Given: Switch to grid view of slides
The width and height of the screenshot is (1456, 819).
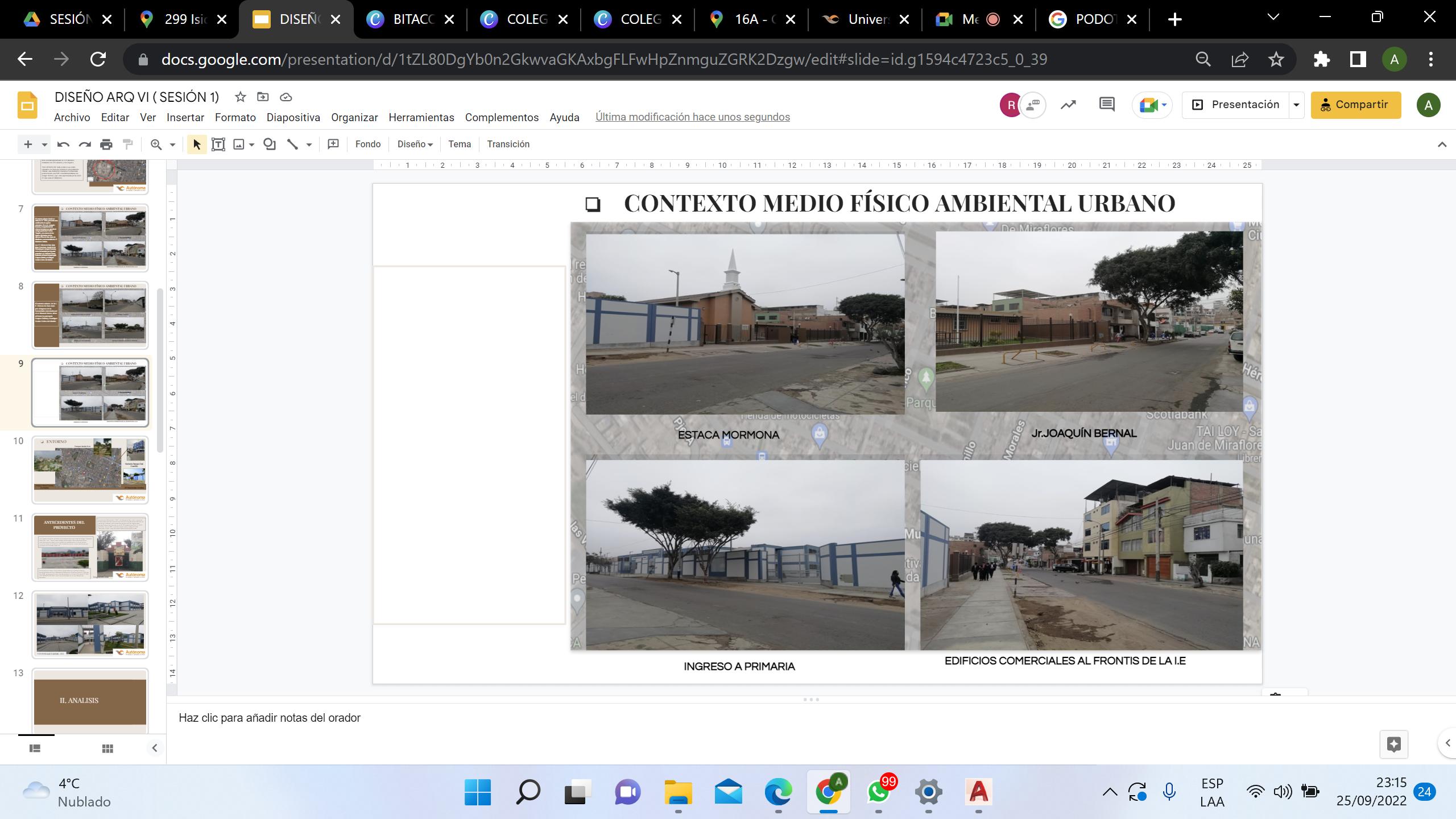Looking at the screenshot, I should pyautogui.click(x=107, y=748).
